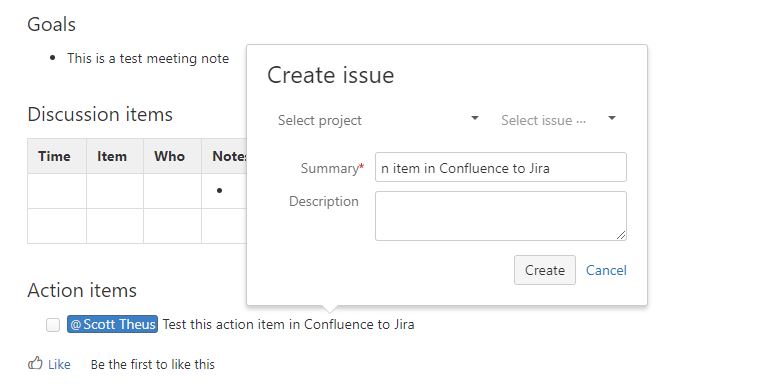The image size is (775, 390).
Task: Click the Like link text
Action: [59, 365]
